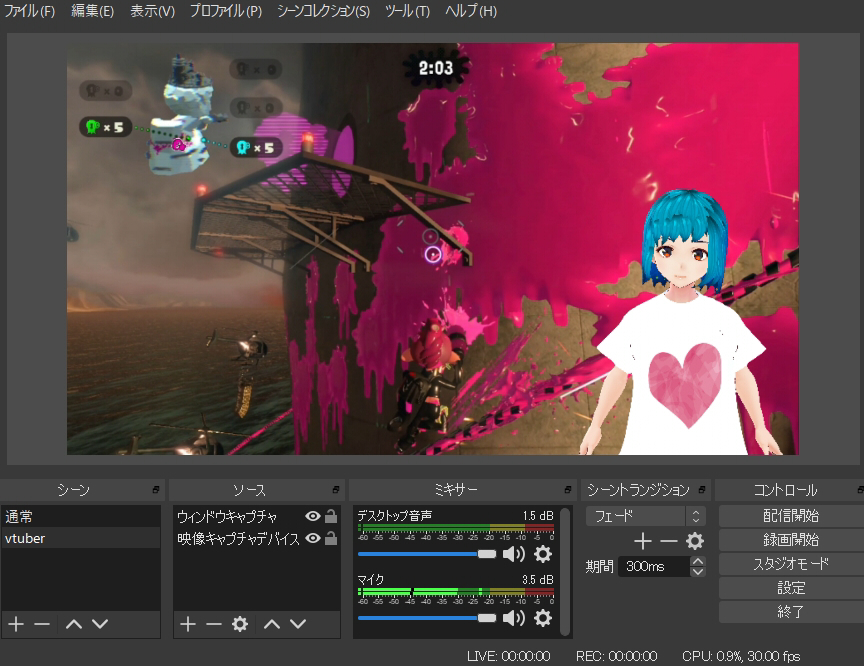Add a new scene with plus icon
Screen dimensions: 864x666
click(x=16, y=624)
